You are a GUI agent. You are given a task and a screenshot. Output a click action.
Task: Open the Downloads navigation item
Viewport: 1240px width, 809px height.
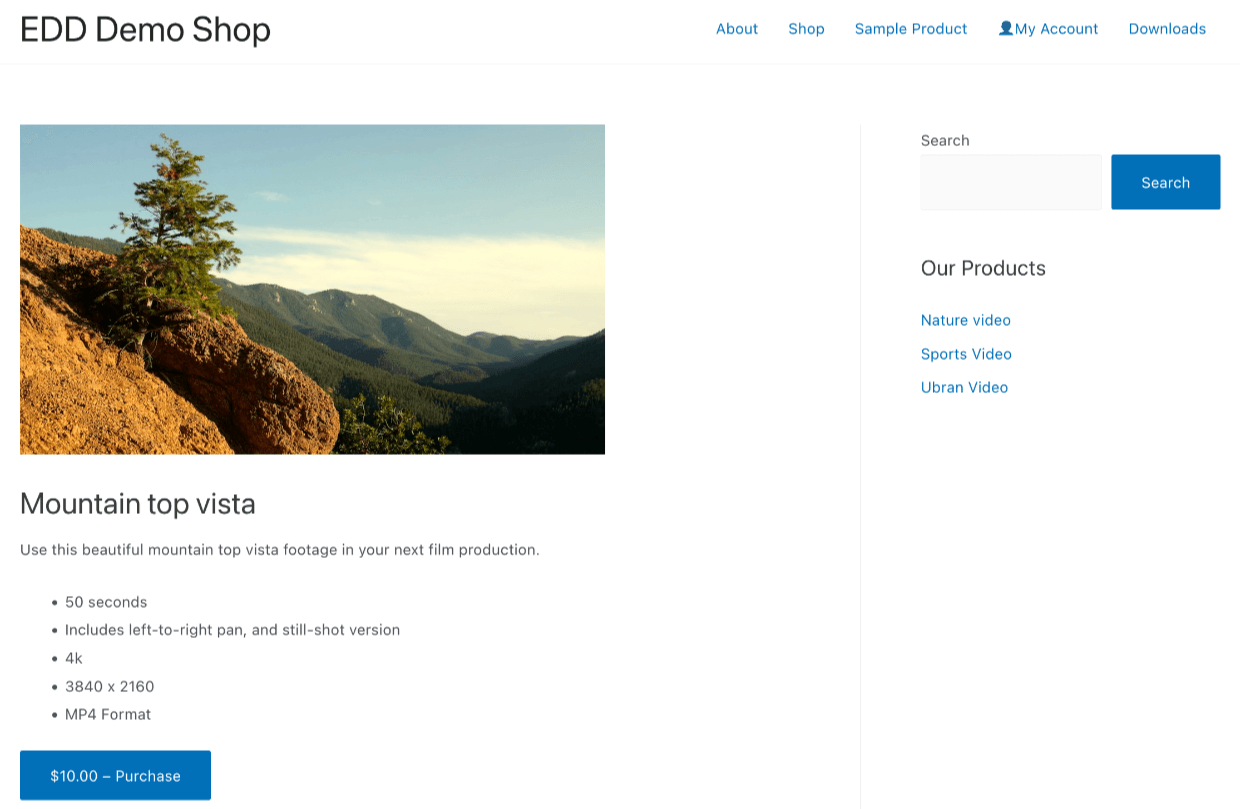point(1167,29)
